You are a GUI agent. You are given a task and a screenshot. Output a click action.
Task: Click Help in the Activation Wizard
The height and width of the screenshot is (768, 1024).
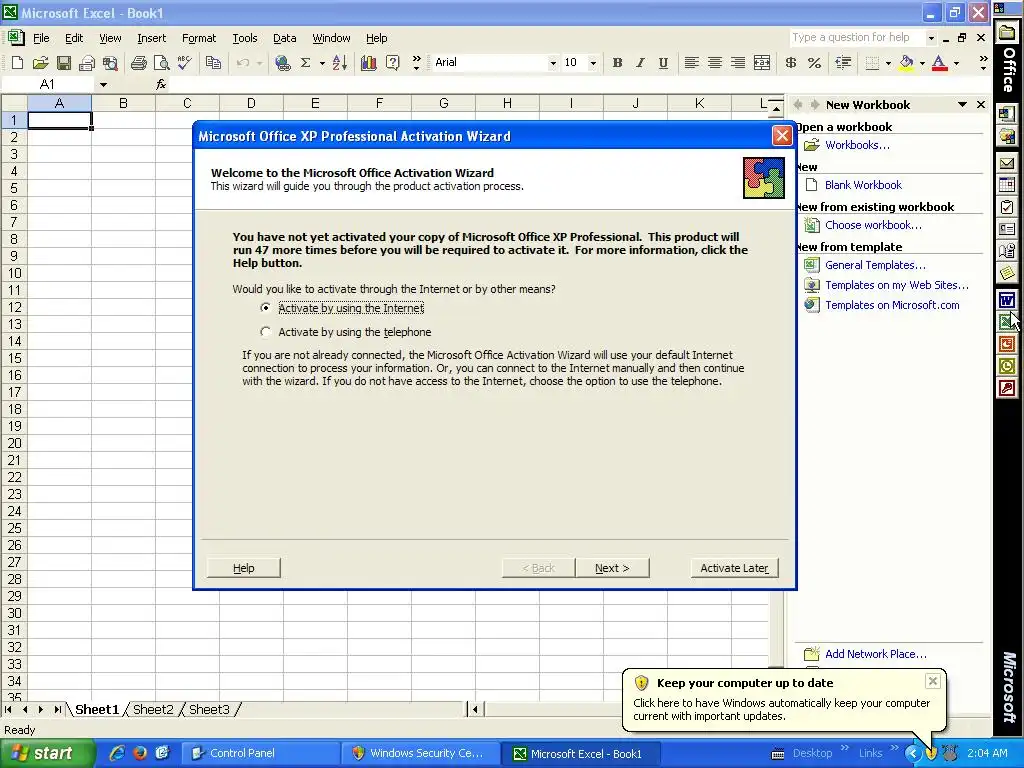click(x=244, y=568)
